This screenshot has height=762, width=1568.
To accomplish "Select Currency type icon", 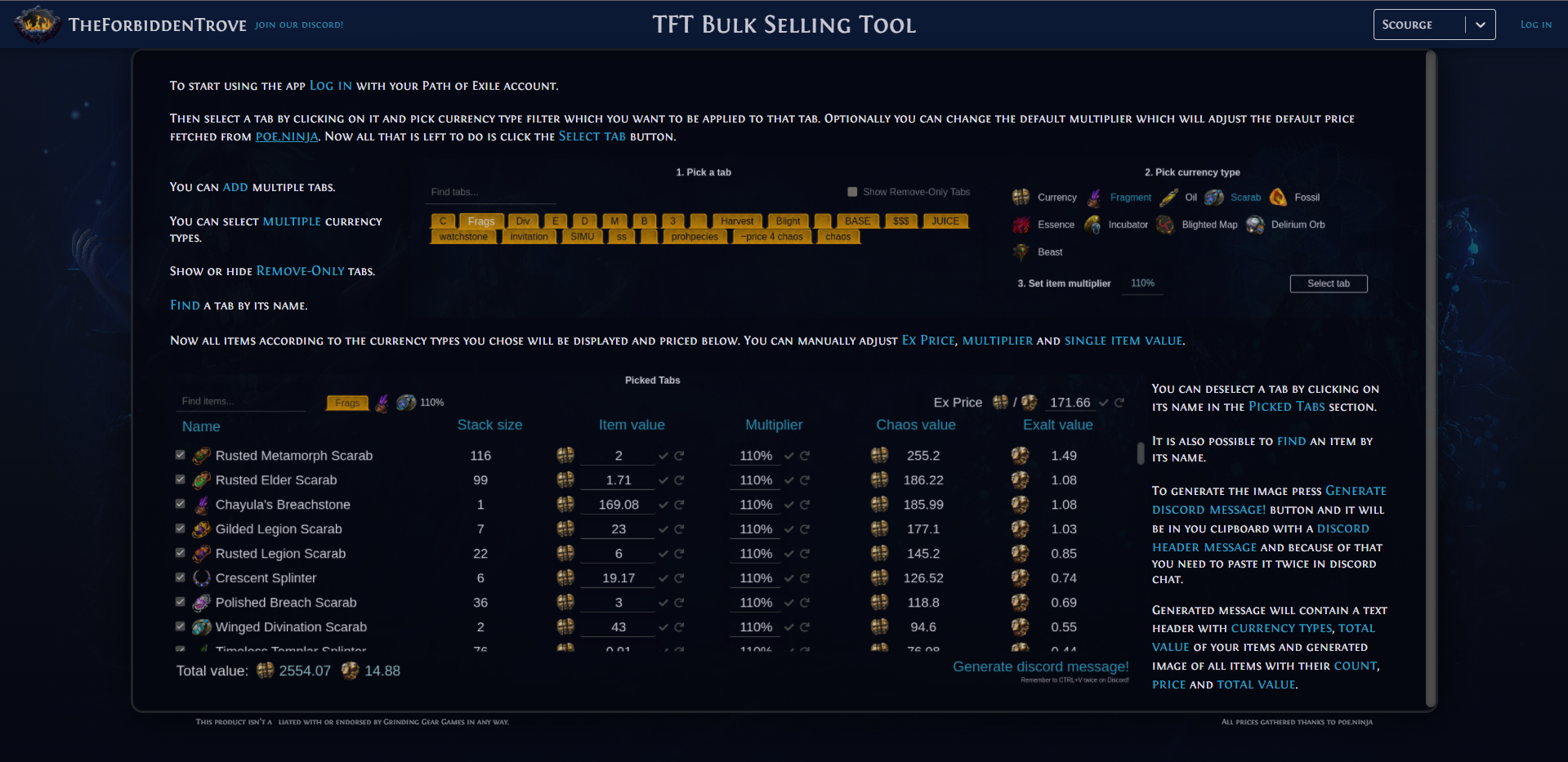I will click(x=1021, y=197).
